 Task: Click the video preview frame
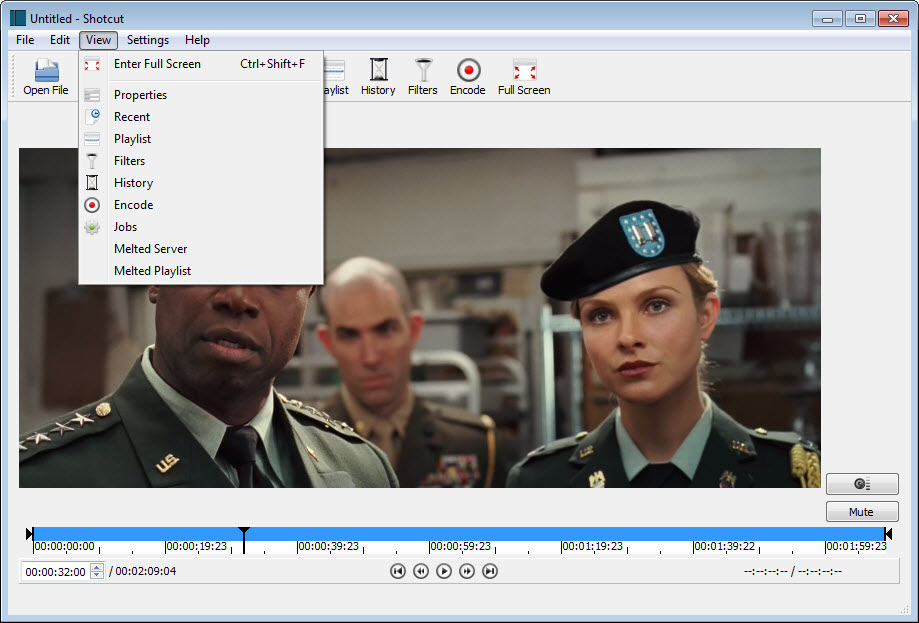(x=420, y=318)
